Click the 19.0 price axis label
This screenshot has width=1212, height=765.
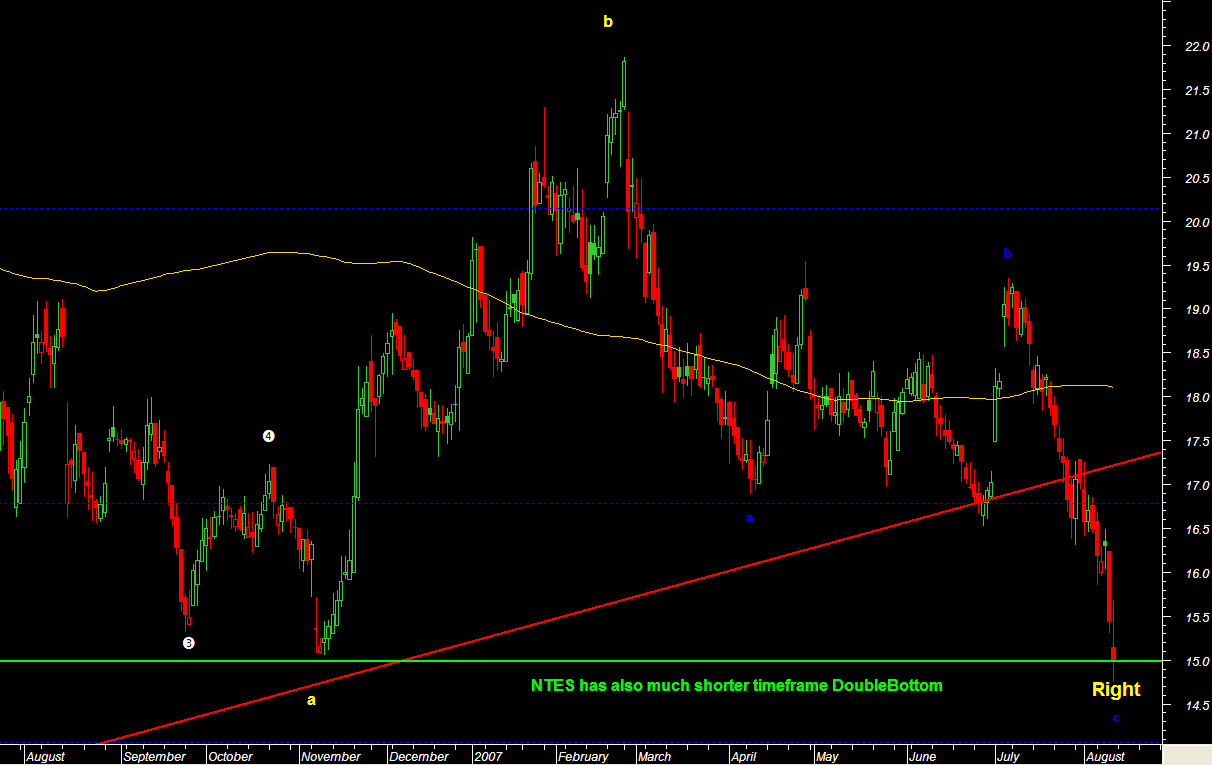coord(1198,310)
